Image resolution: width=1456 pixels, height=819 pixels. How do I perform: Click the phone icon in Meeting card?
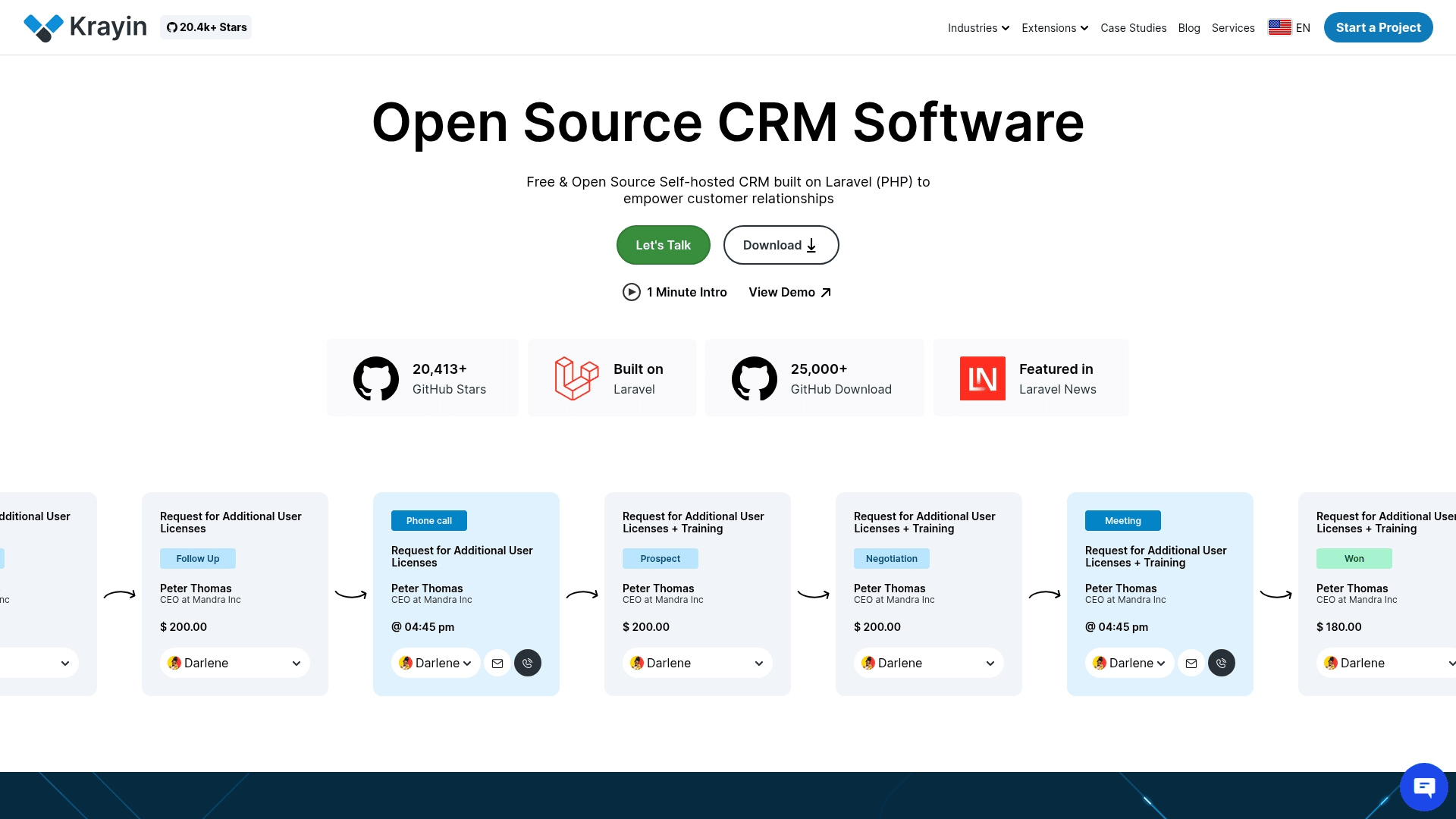coord(1221,664)
